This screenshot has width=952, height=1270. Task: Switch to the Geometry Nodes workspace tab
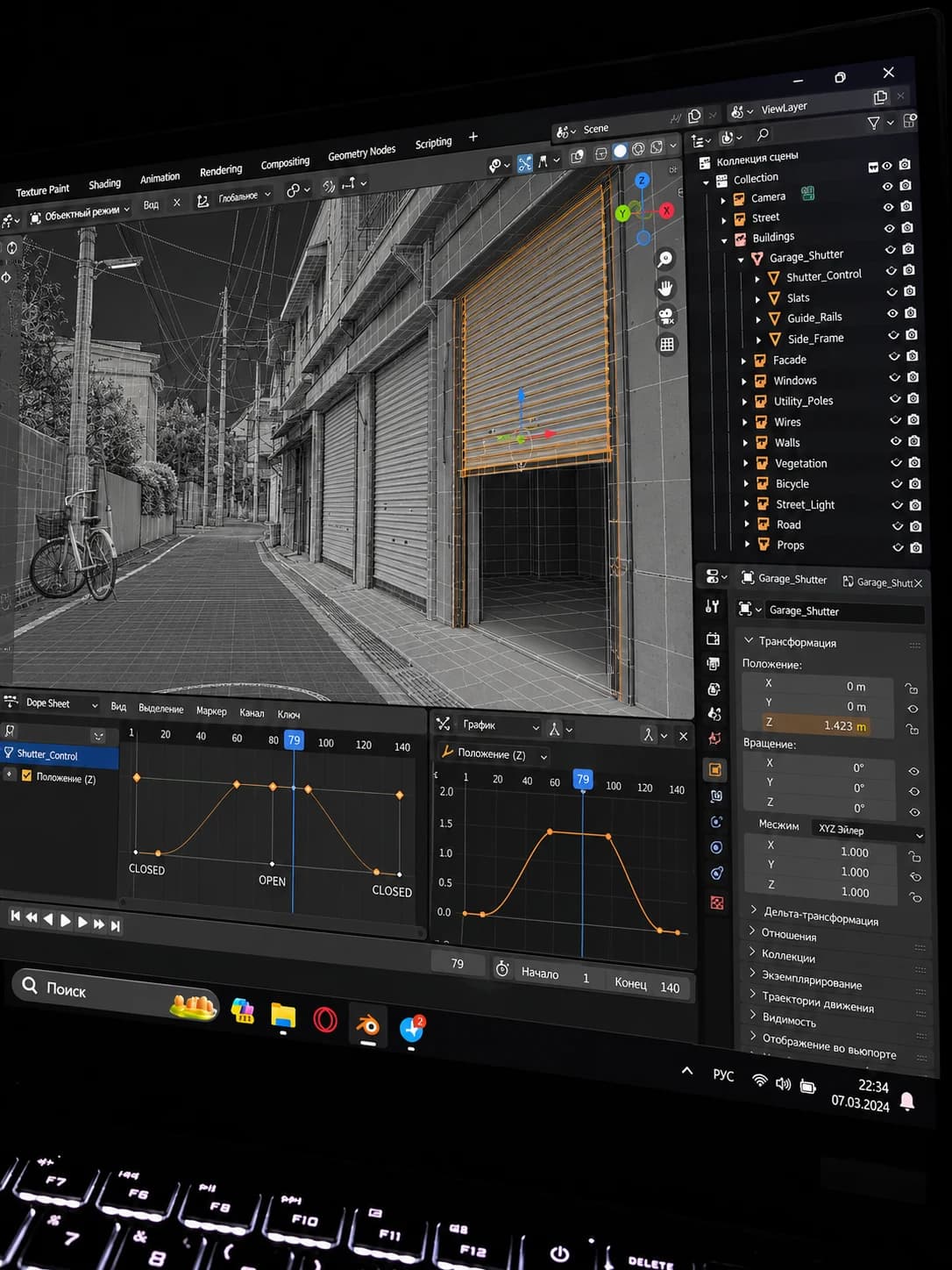[361, 153]
